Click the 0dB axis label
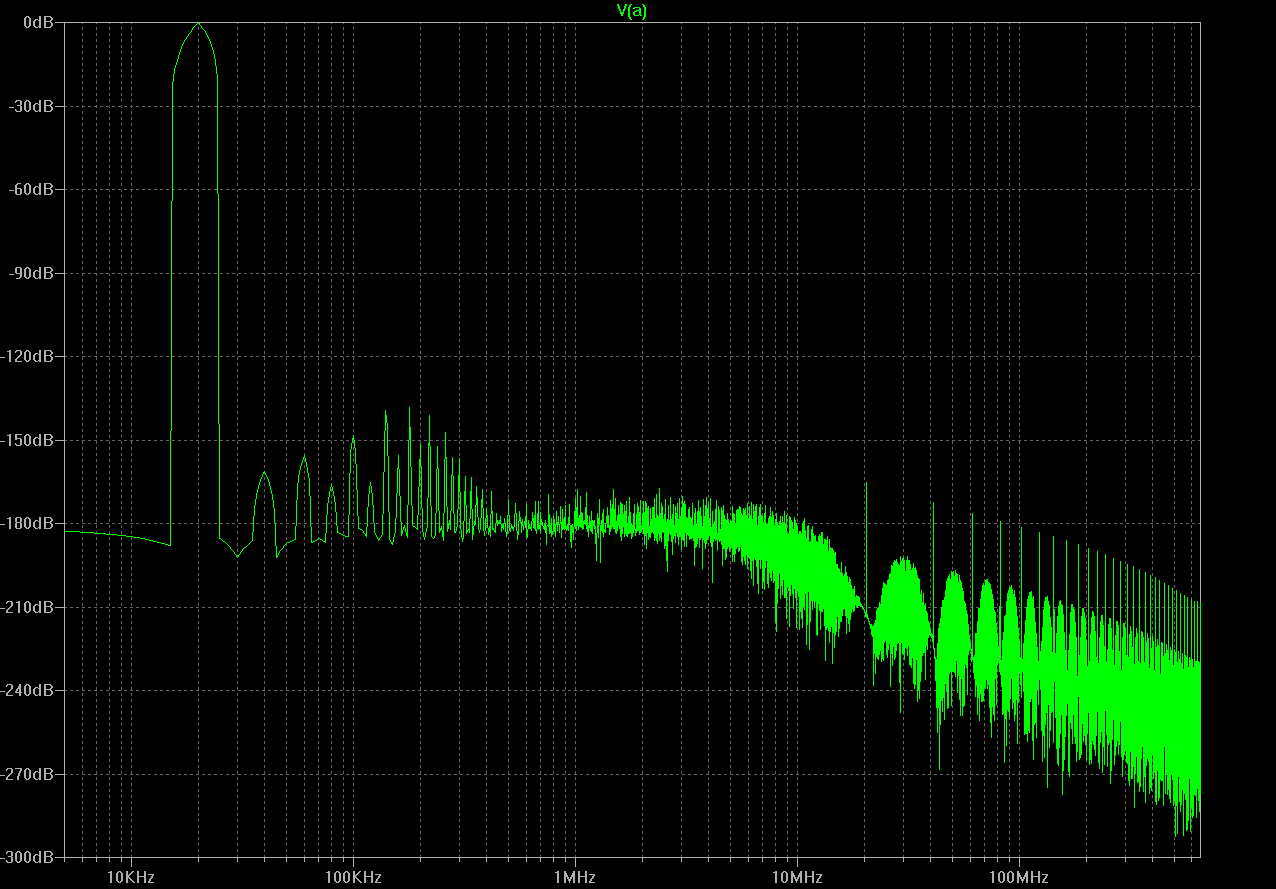 (x=38, y=22)
